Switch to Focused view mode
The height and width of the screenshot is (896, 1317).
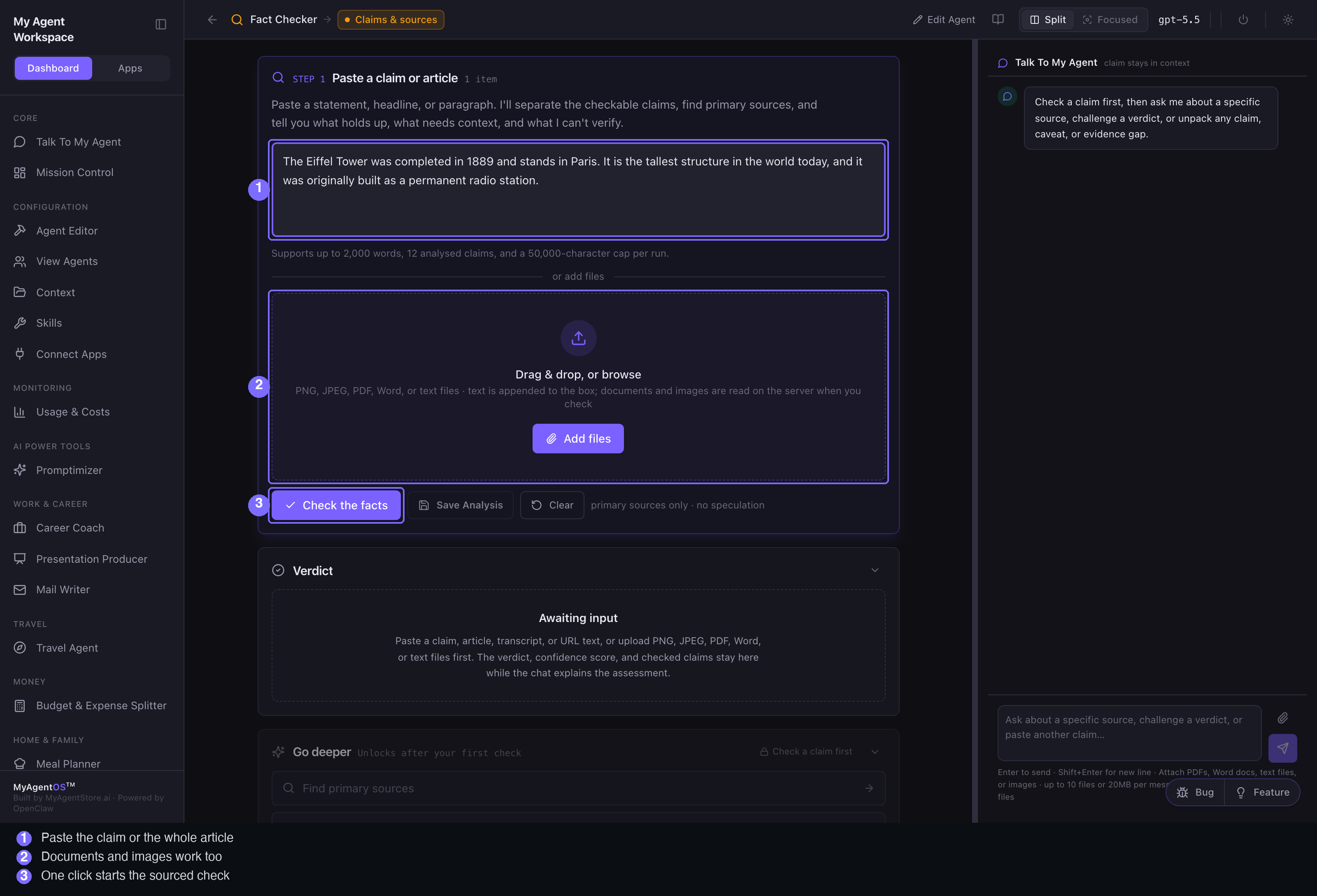(1110, 19)
